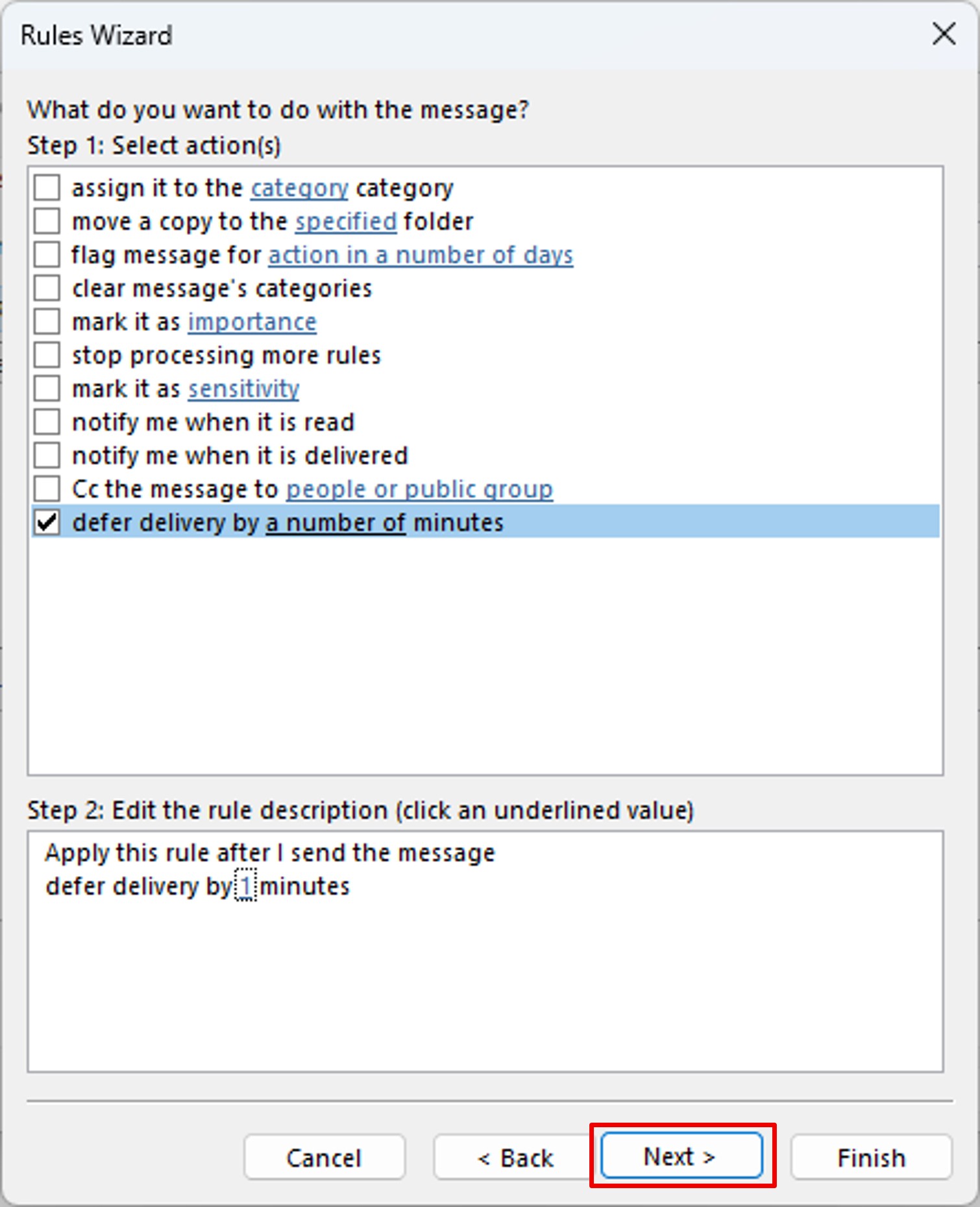This screenshot has width=980, height=1207.
Task: Cancel the rule creation
Action: pos(324,1158)
